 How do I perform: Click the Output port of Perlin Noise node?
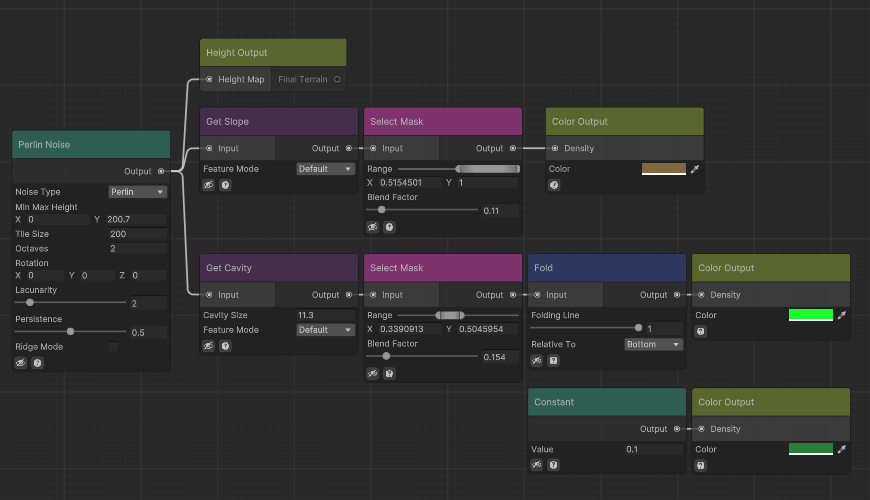tap(161, 171)
